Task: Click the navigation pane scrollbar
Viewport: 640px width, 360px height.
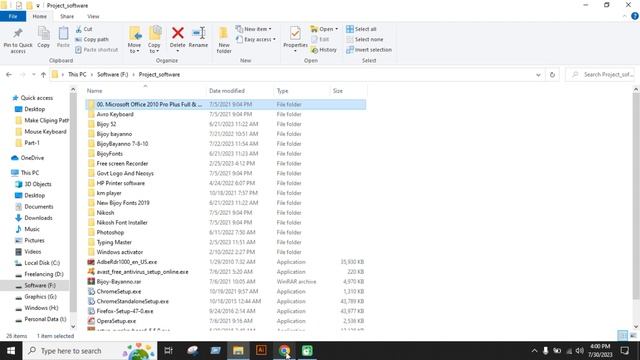Action: point(73,202)
